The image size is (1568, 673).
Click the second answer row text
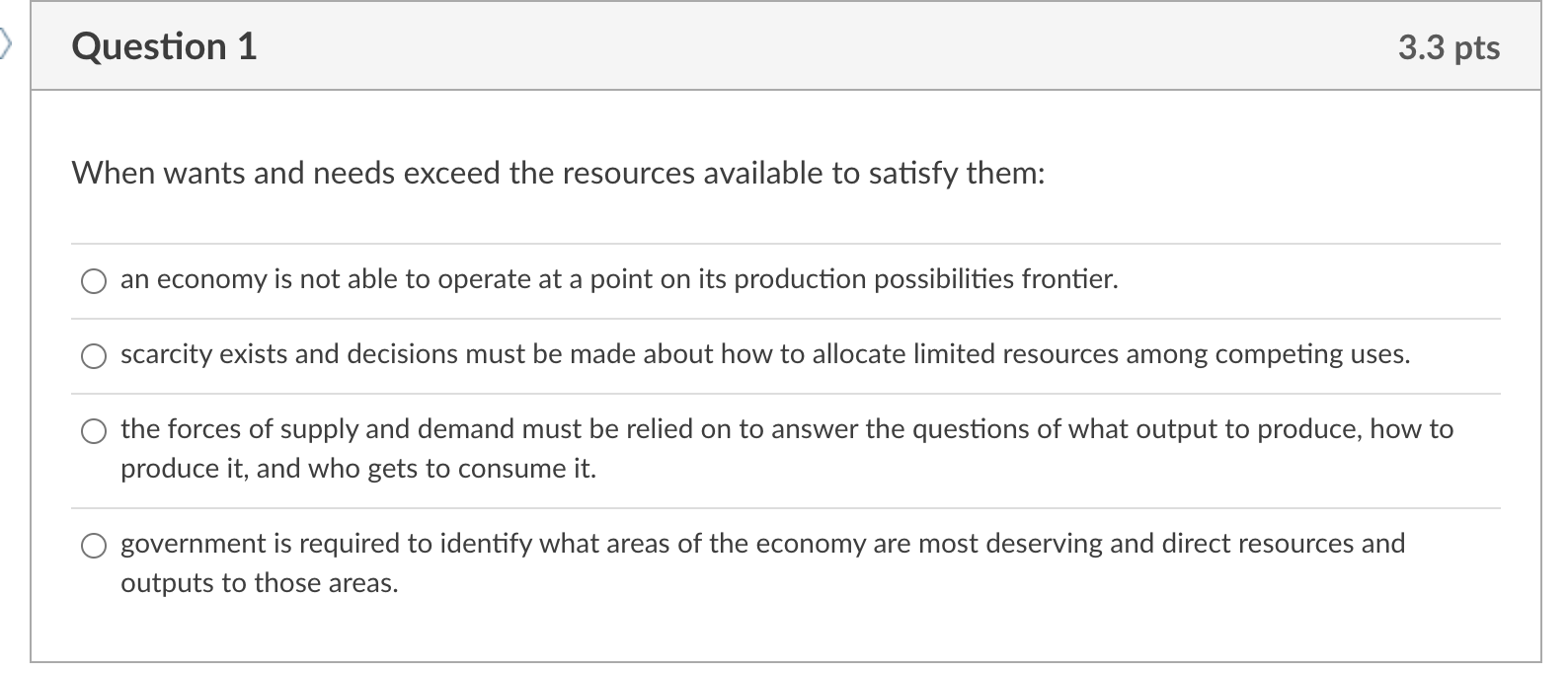coord(765,355)
